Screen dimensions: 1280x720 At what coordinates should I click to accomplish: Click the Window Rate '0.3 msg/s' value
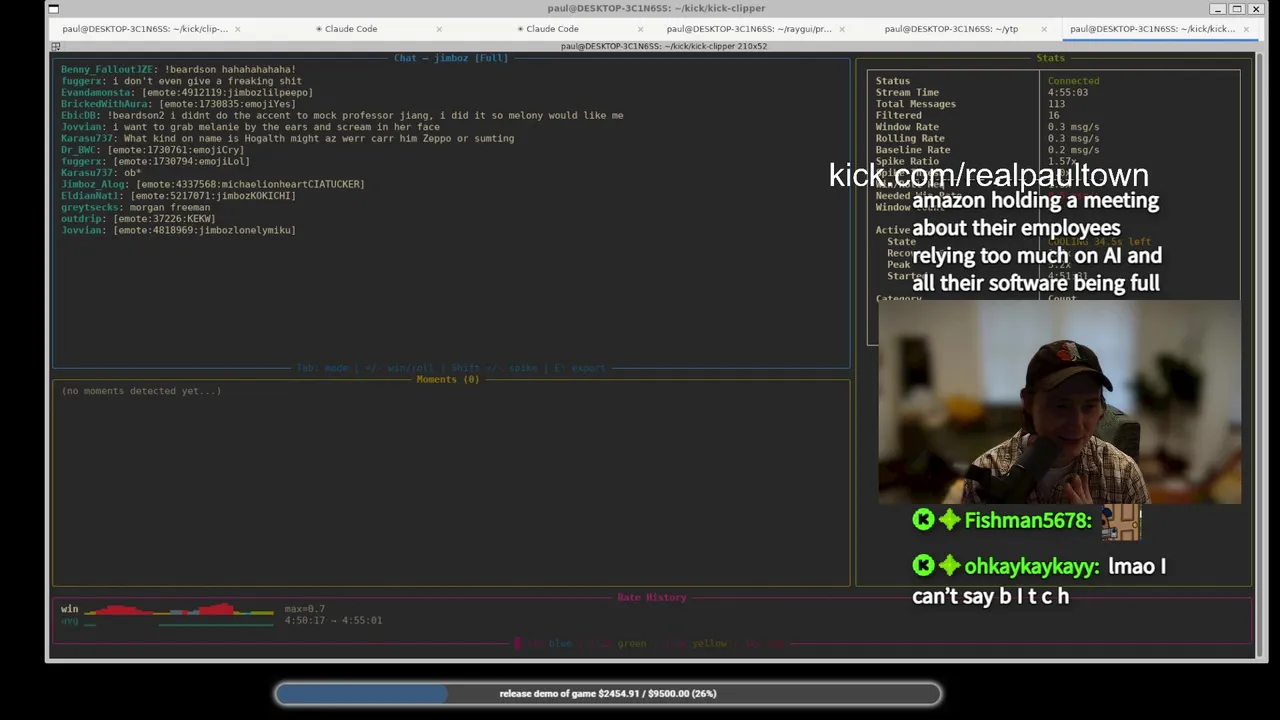point(1073,127)
